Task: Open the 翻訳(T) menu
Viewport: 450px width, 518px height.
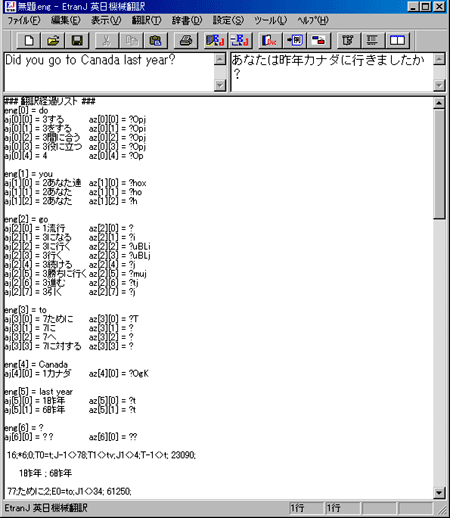Action: click(x=146, y=20)
